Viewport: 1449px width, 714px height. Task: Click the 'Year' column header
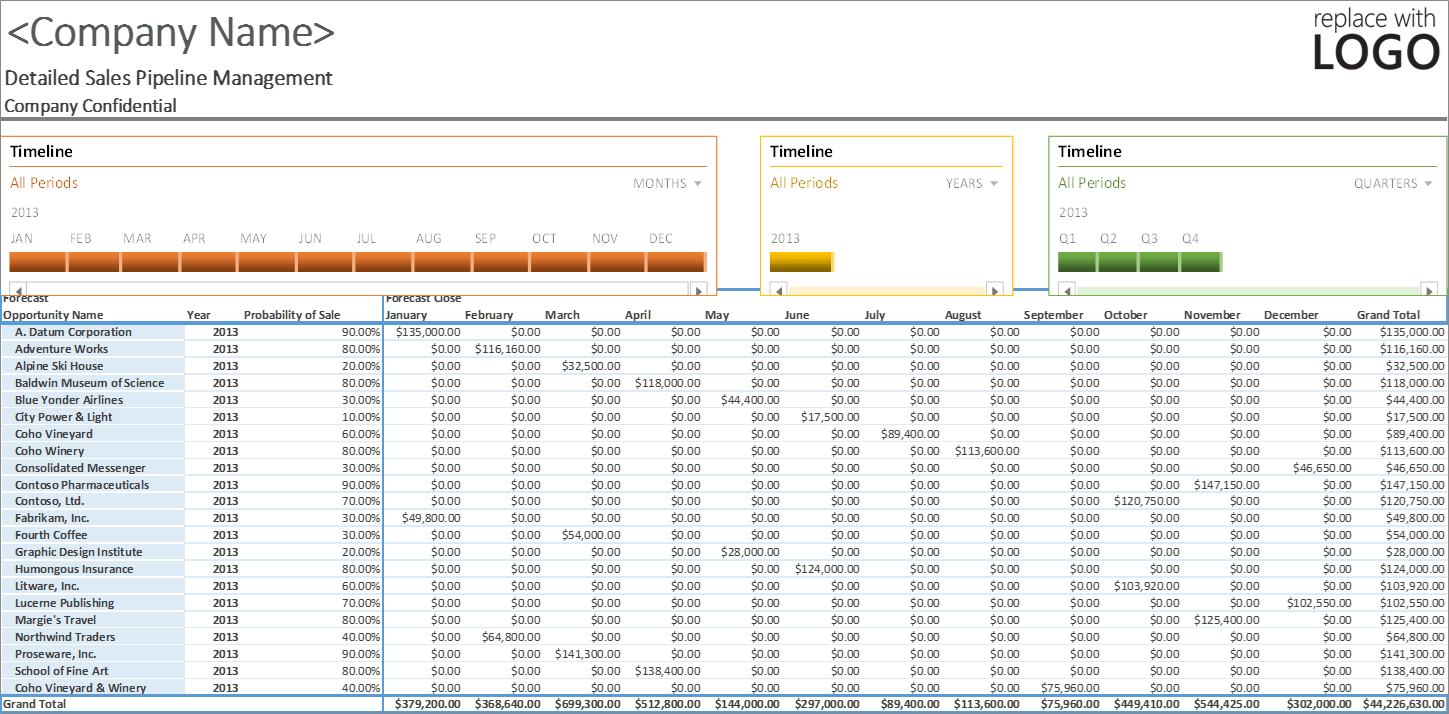click(x=199, y=315)
